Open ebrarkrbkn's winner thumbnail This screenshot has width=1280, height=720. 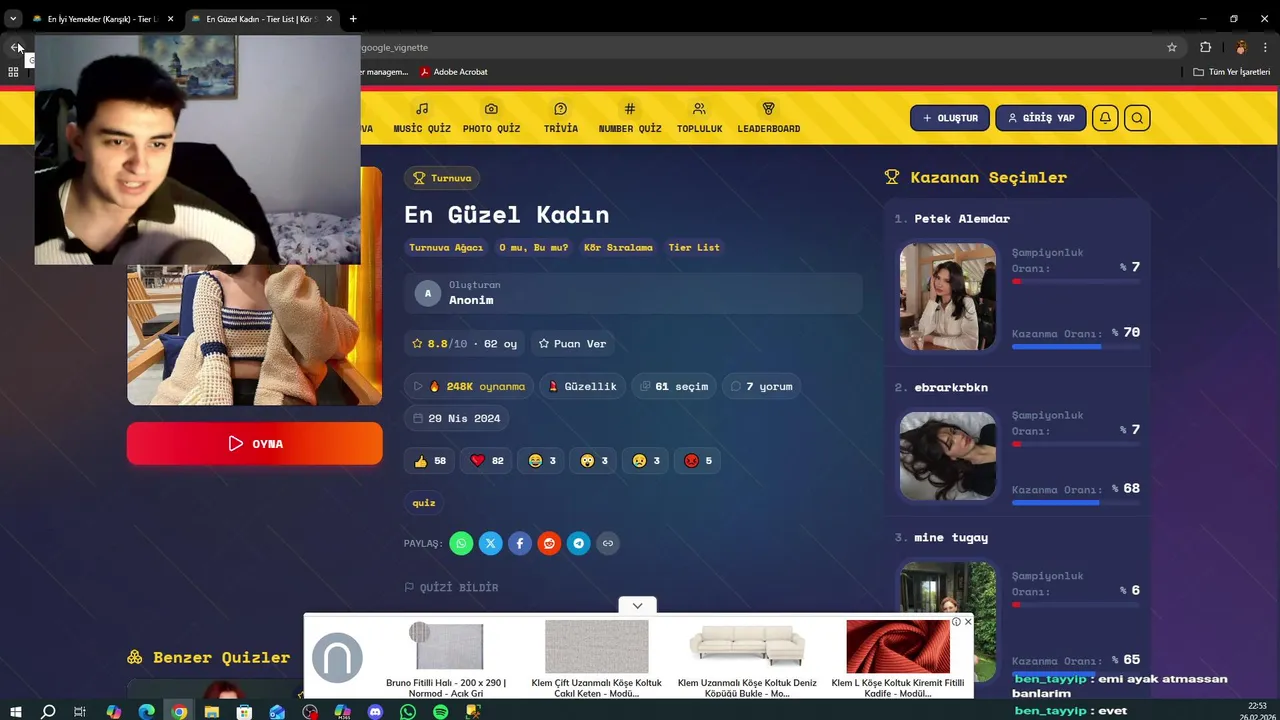click(x=947, y=456)
